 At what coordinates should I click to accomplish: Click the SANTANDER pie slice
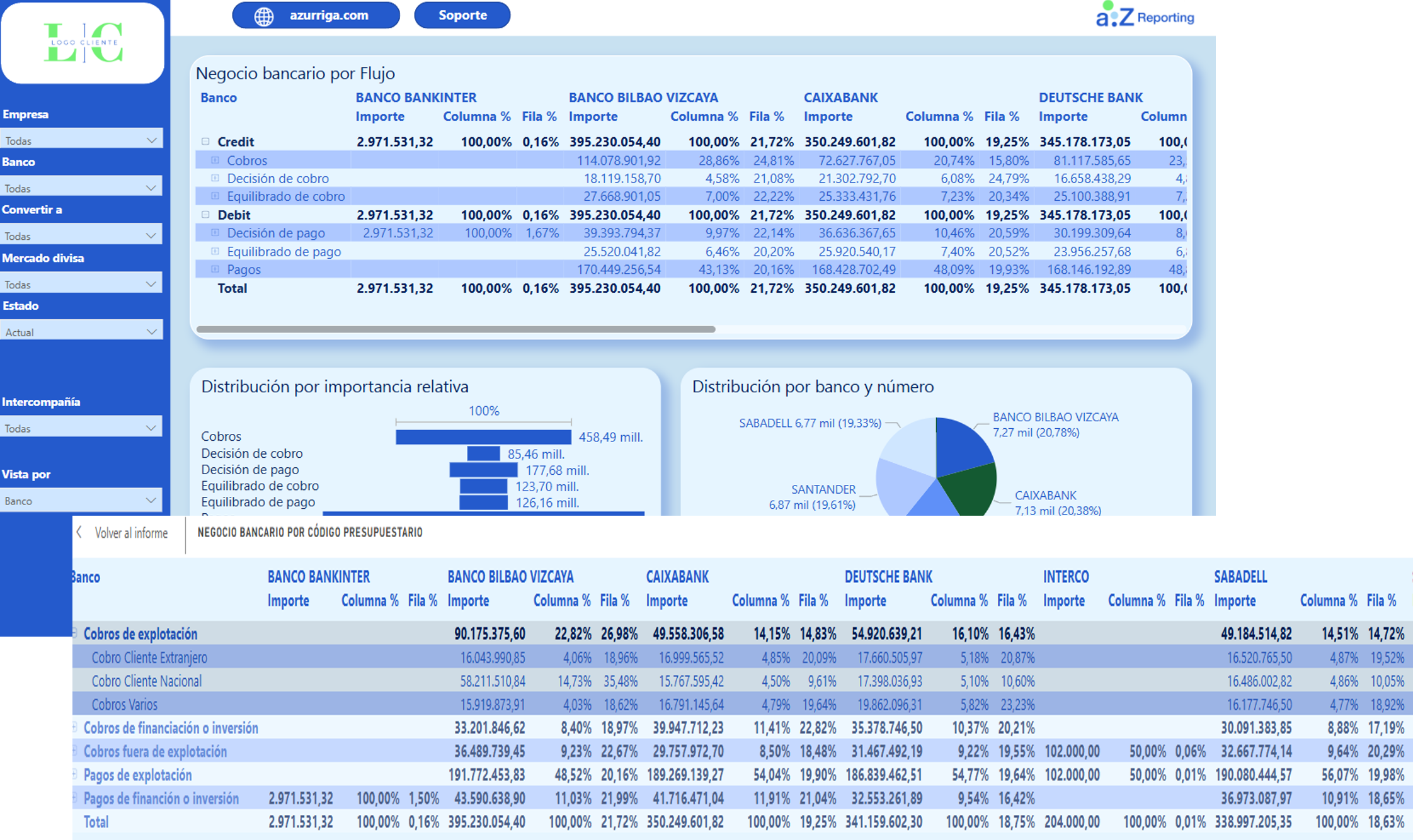point(901,488)
